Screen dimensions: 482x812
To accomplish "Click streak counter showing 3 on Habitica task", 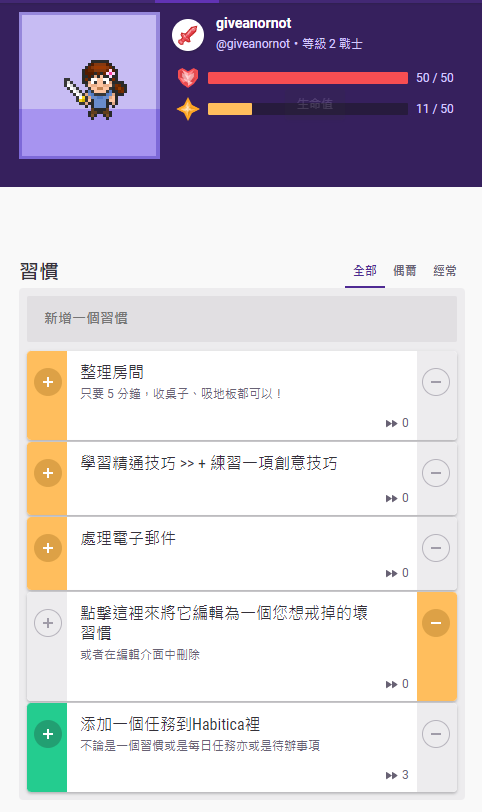I will 397,775.
